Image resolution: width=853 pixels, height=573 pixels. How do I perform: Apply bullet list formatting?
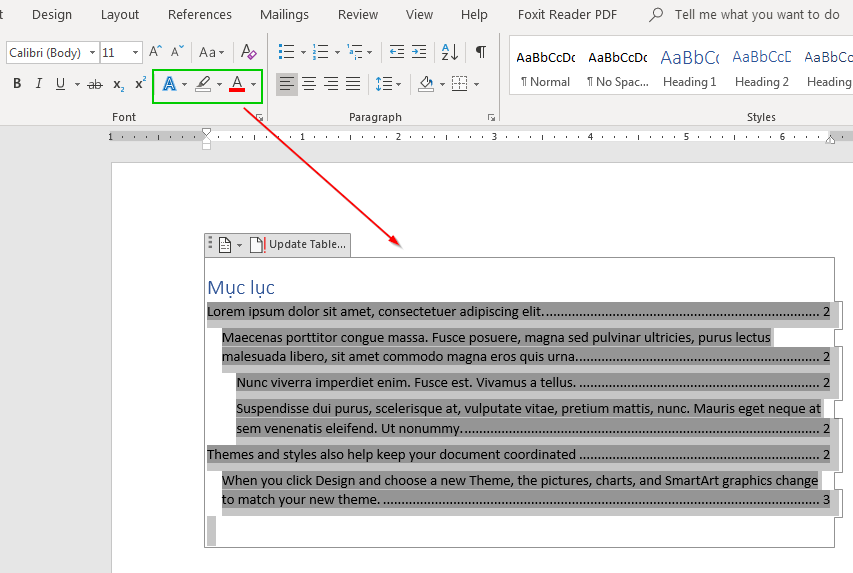(x=287, y=52)
